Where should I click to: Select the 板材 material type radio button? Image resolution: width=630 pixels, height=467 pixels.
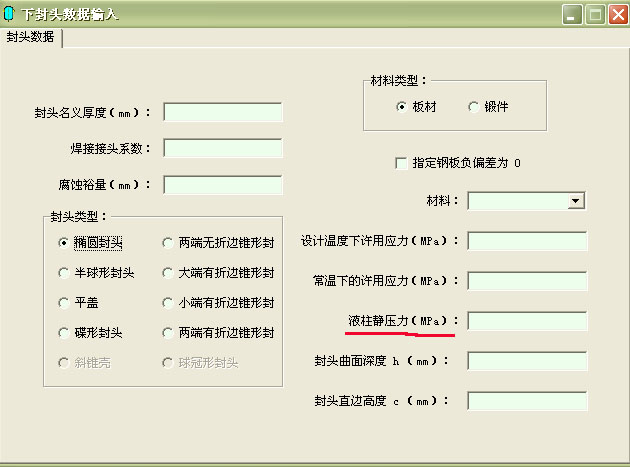(402, 107)
